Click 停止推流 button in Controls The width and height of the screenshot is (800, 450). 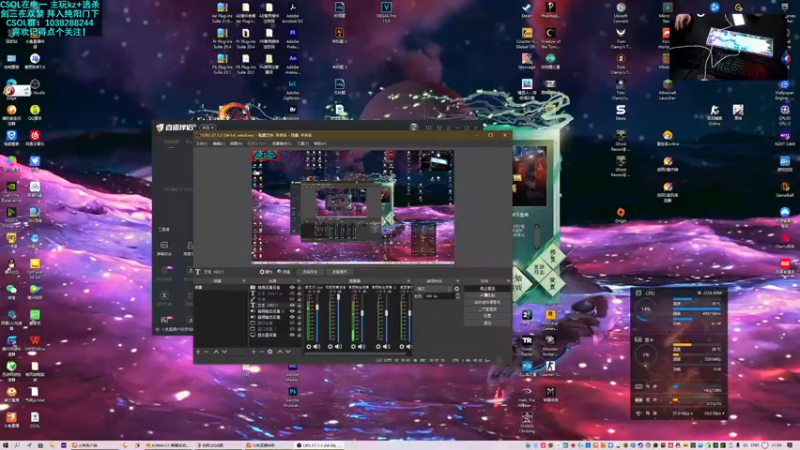[x=487, y=289]
